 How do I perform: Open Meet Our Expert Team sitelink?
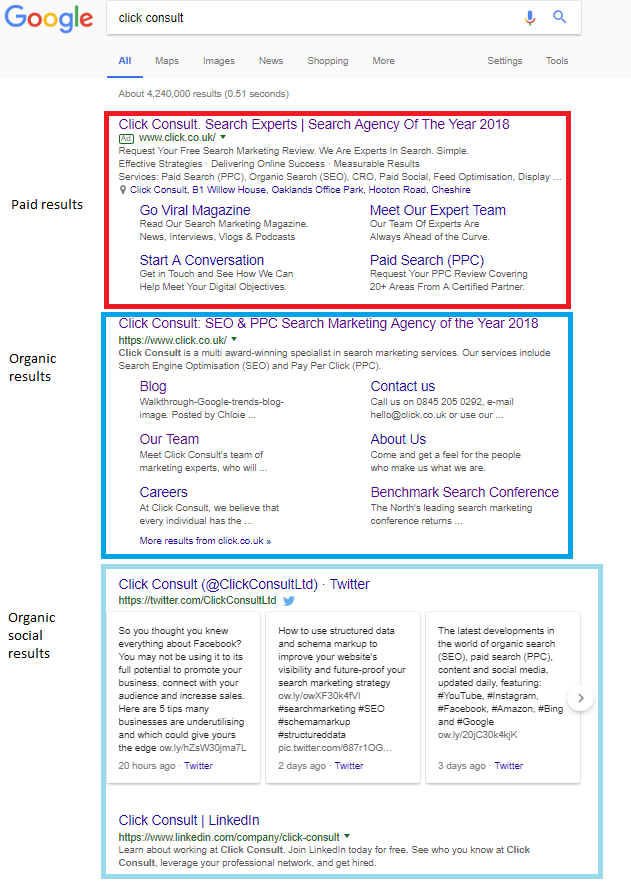pos(438,210)
